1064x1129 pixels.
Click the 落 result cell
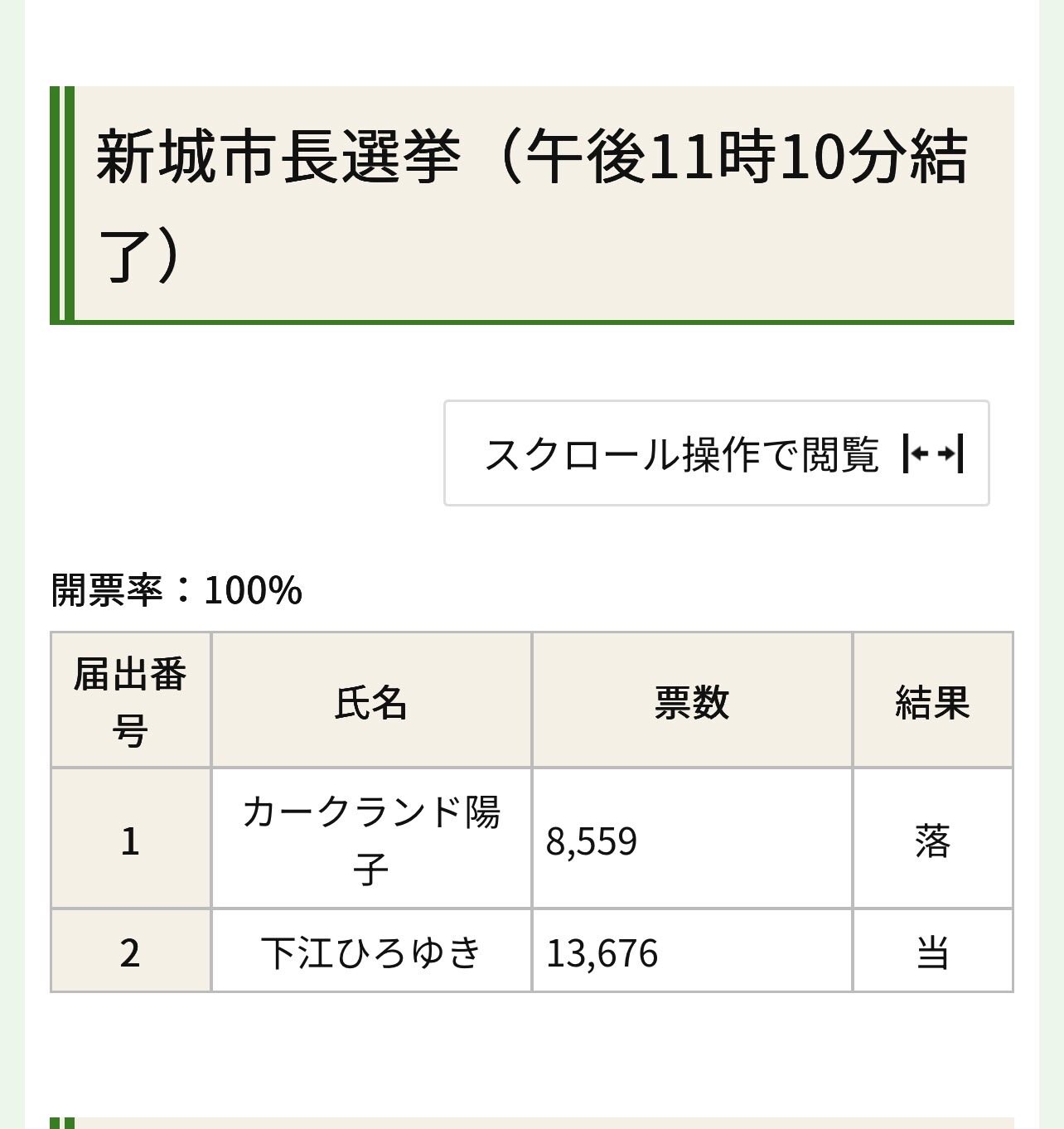click(x=933, y=839)
